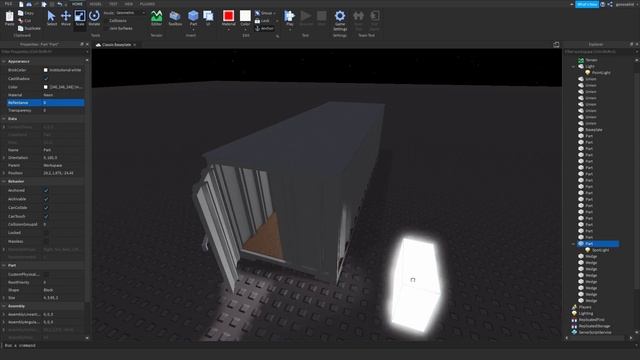This screenshot has width=640, height=360.
Task: Open the Material picker swatch
Action: point(229,16)
